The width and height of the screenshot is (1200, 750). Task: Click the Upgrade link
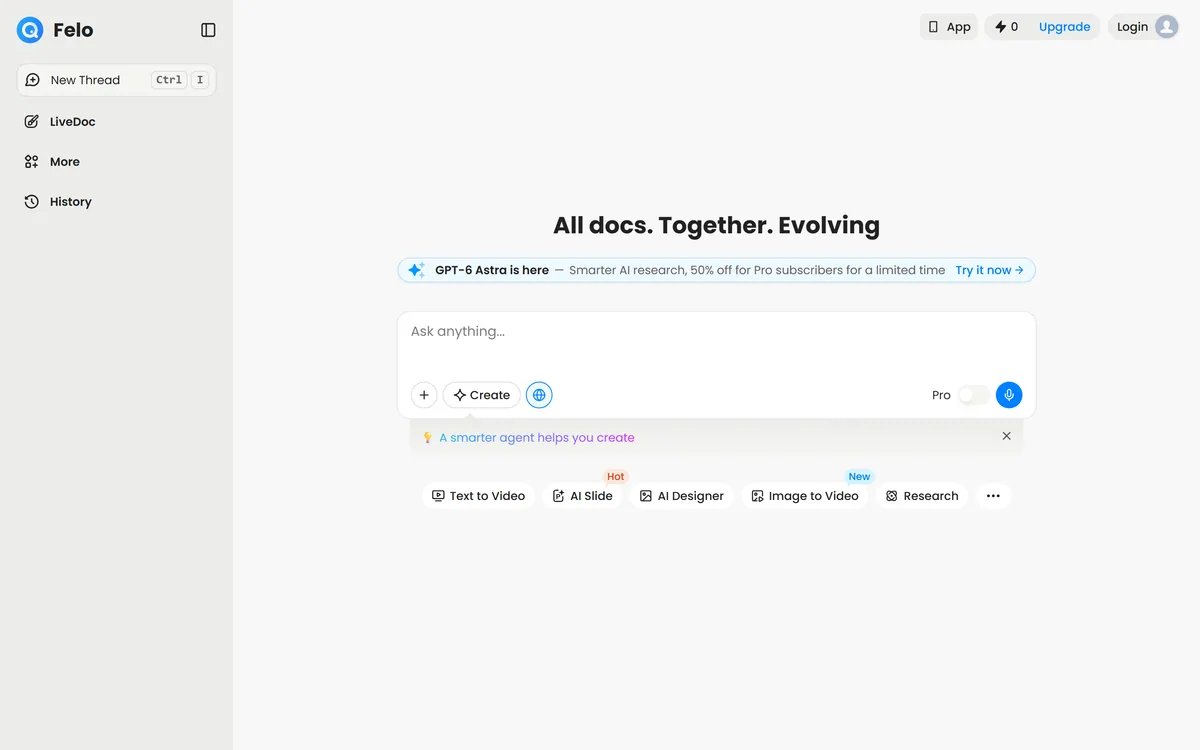[1064, 27]
